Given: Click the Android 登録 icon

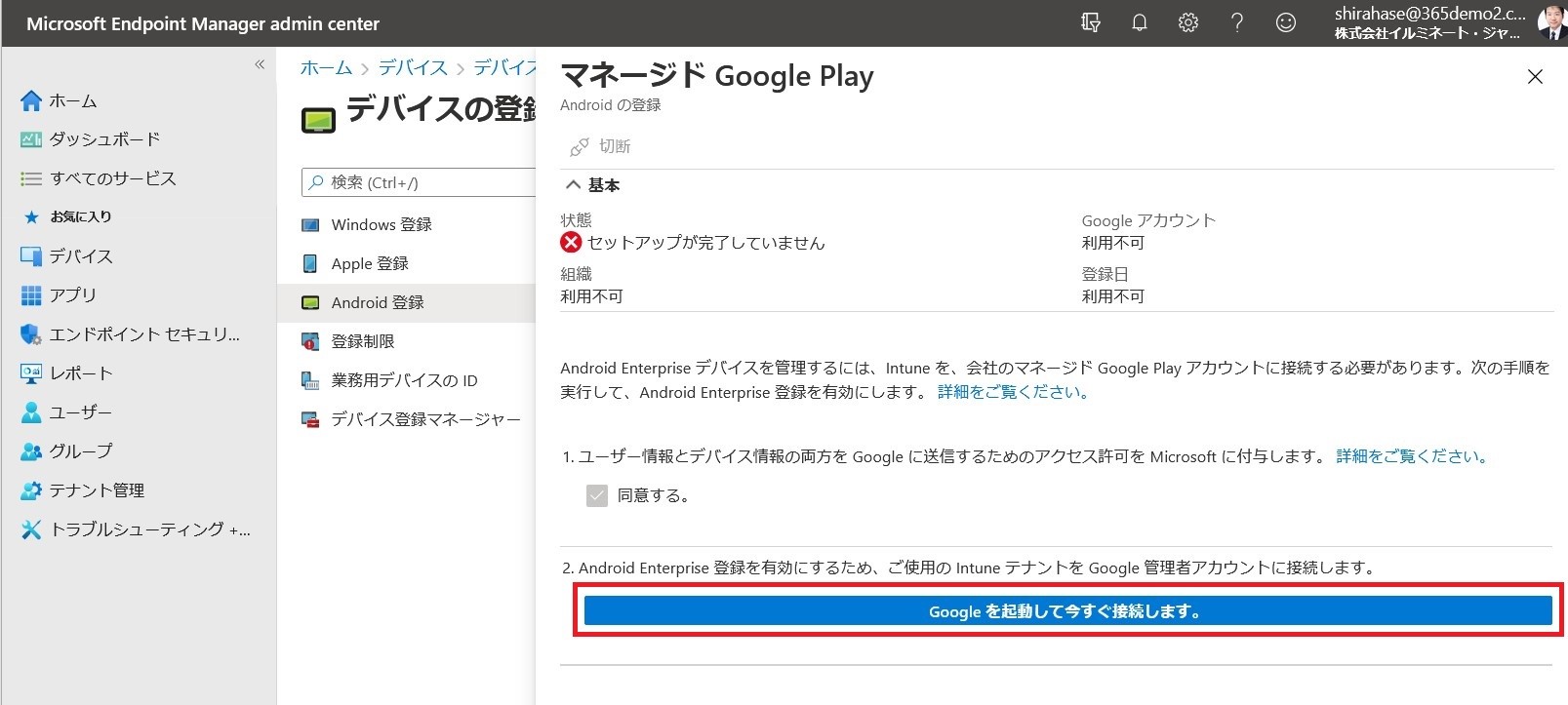Looking at the screenshot, I should coord(310,303).
